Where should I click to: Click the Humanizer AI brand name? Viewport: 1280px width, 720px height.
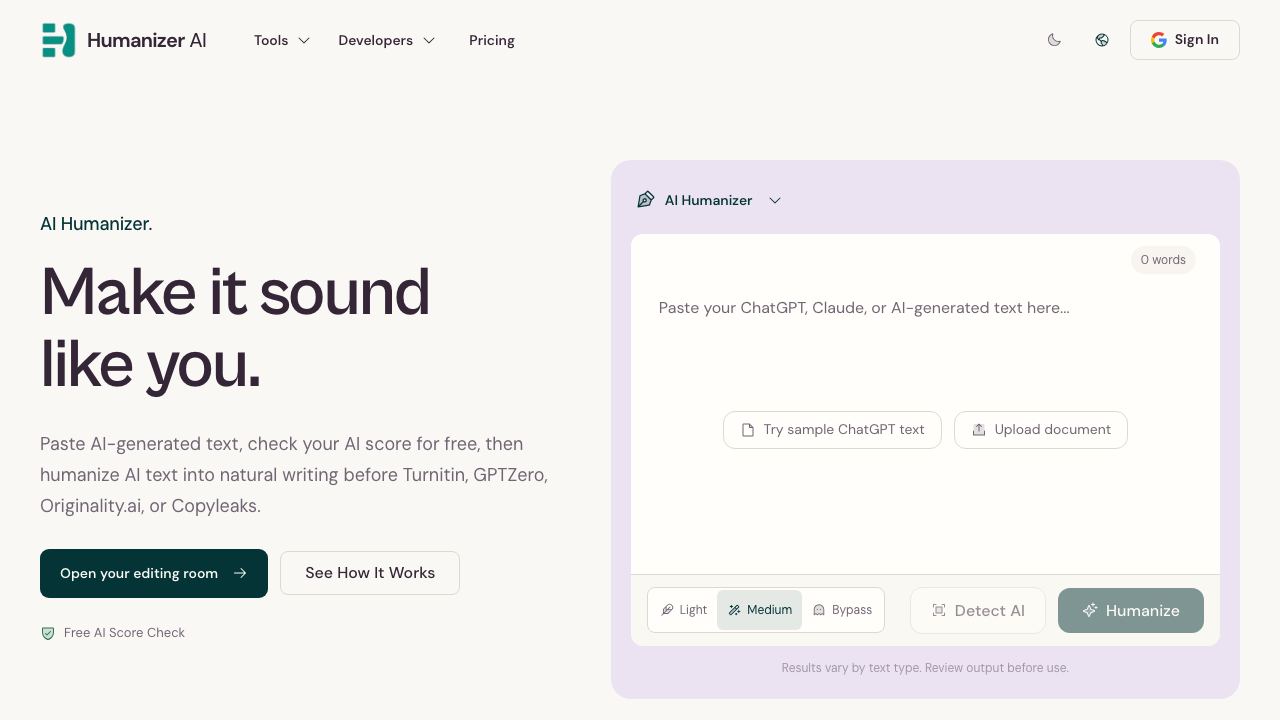click(x=147, y=40)
